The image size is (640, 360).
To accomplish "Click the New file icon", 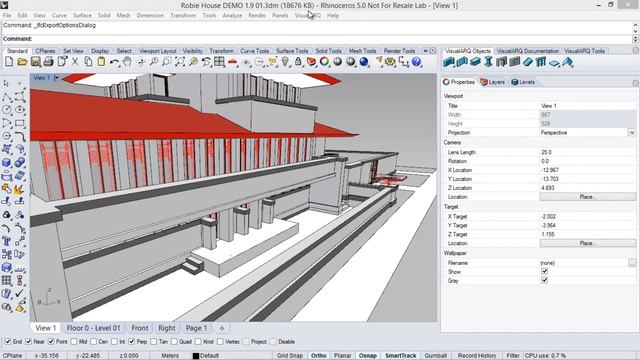I will point(9,62).
